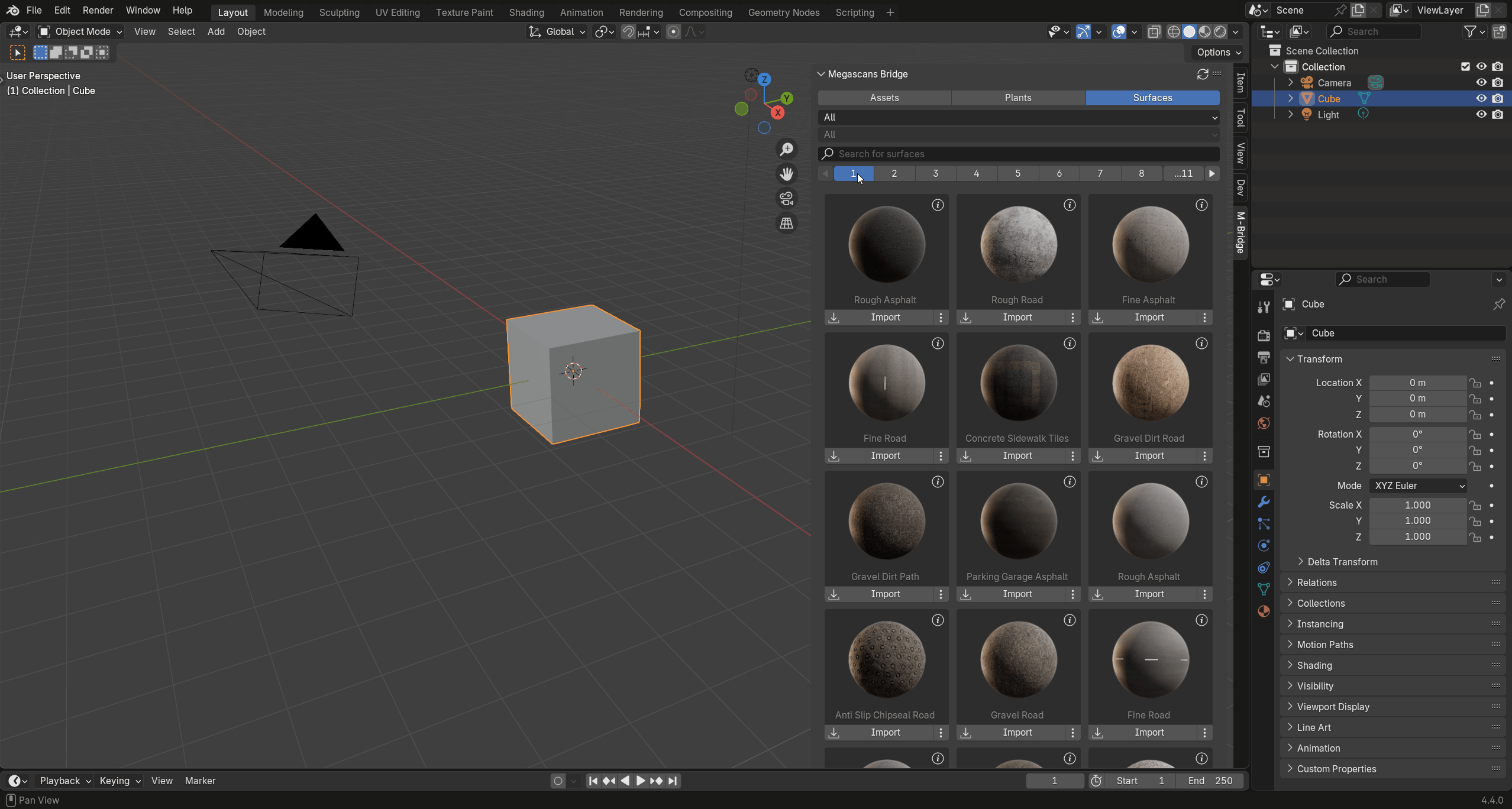Click the Search for surfaces field

[1017, 154]
